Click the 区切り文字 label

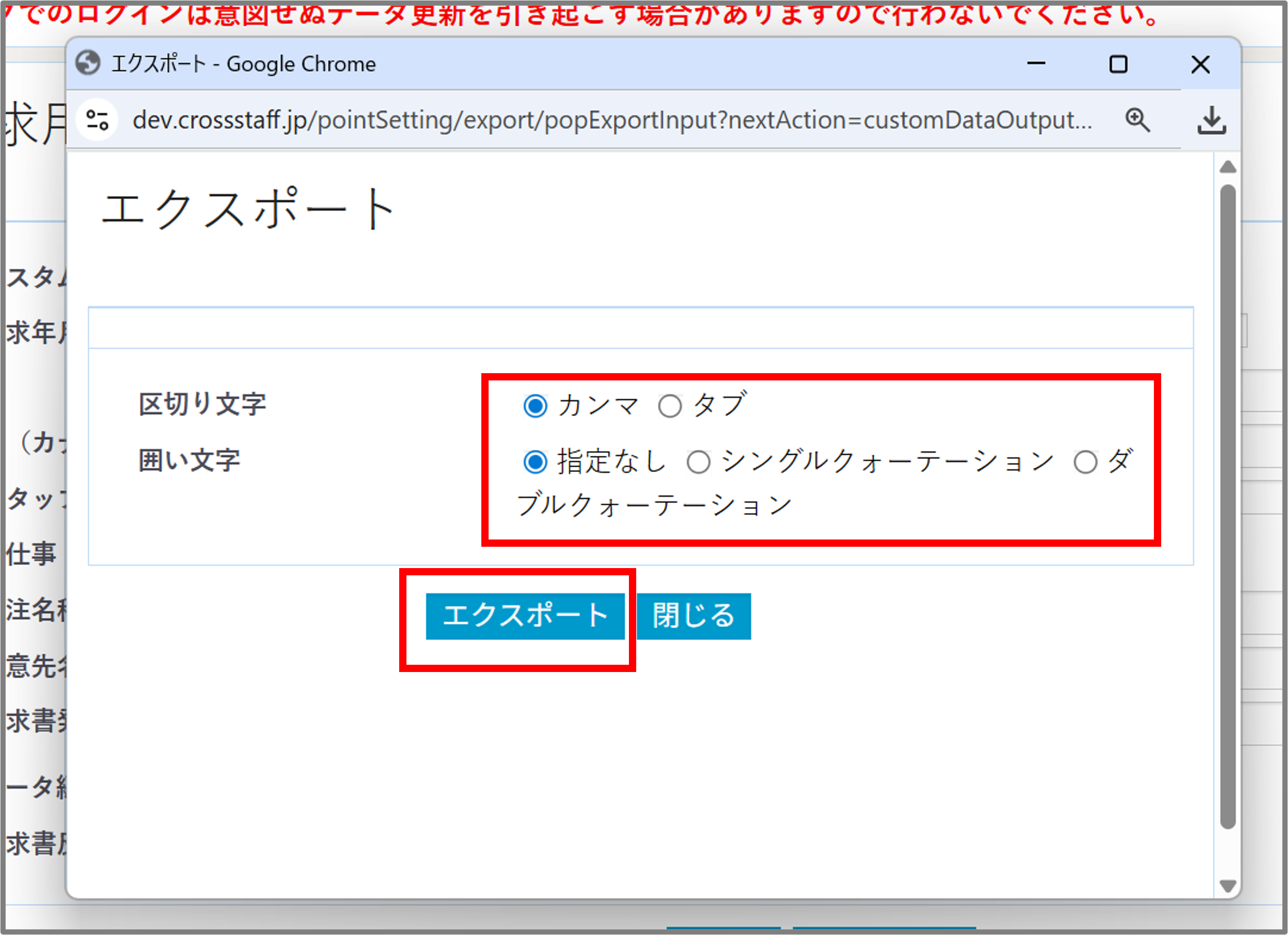coord(202,404)
